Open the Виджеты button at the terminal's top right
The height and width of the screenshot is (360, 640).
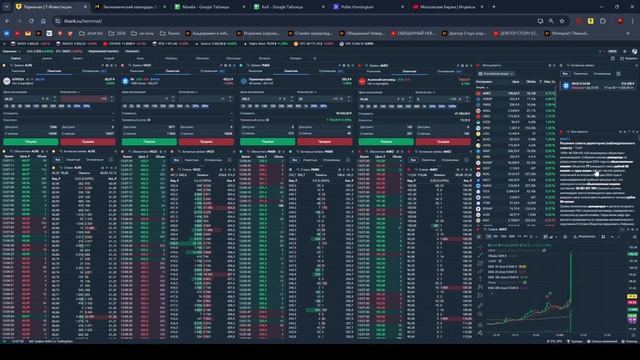point(629,58)
